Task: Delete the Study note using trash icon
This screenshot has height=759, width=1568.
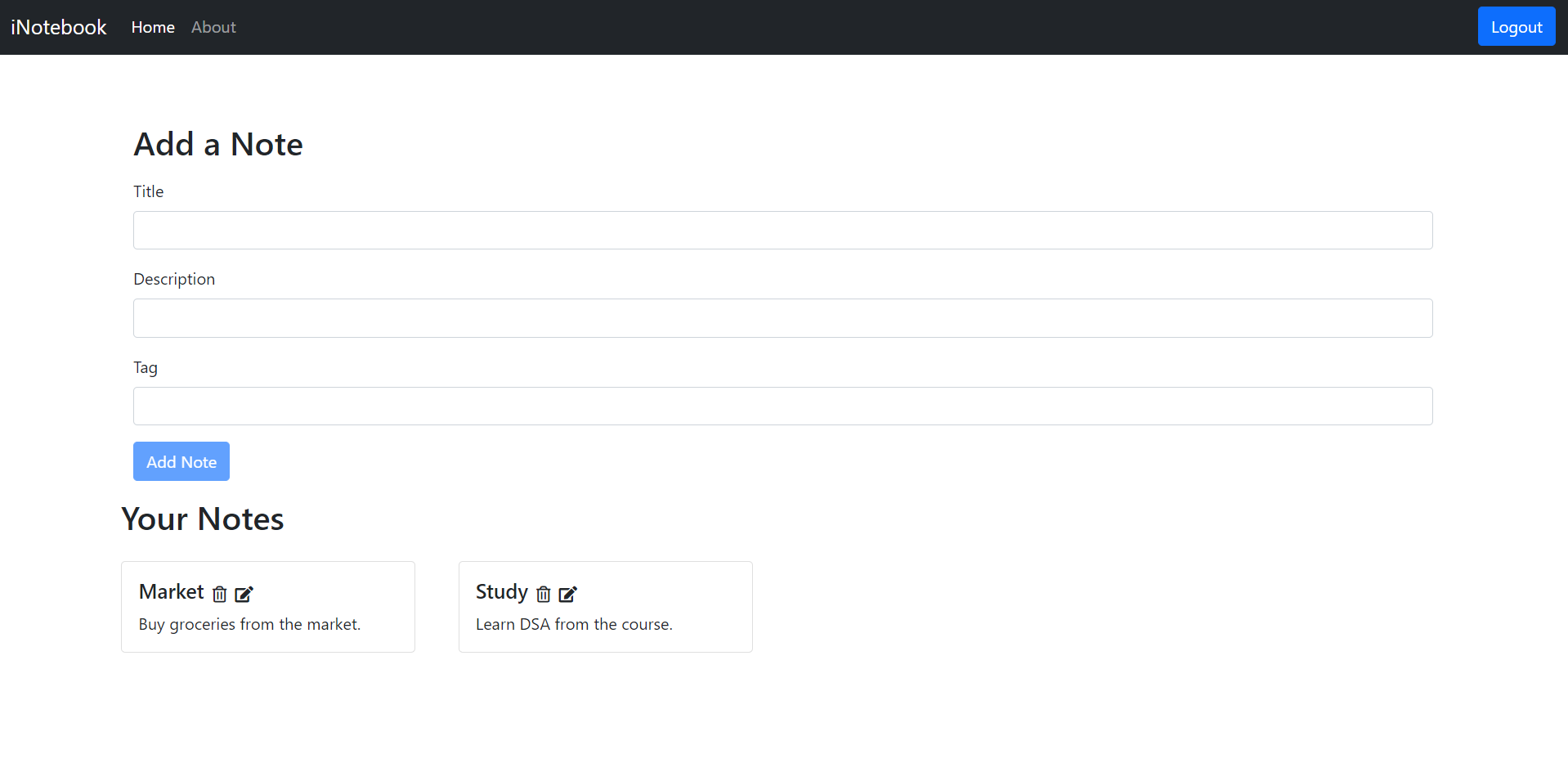Action: point(544,594)
